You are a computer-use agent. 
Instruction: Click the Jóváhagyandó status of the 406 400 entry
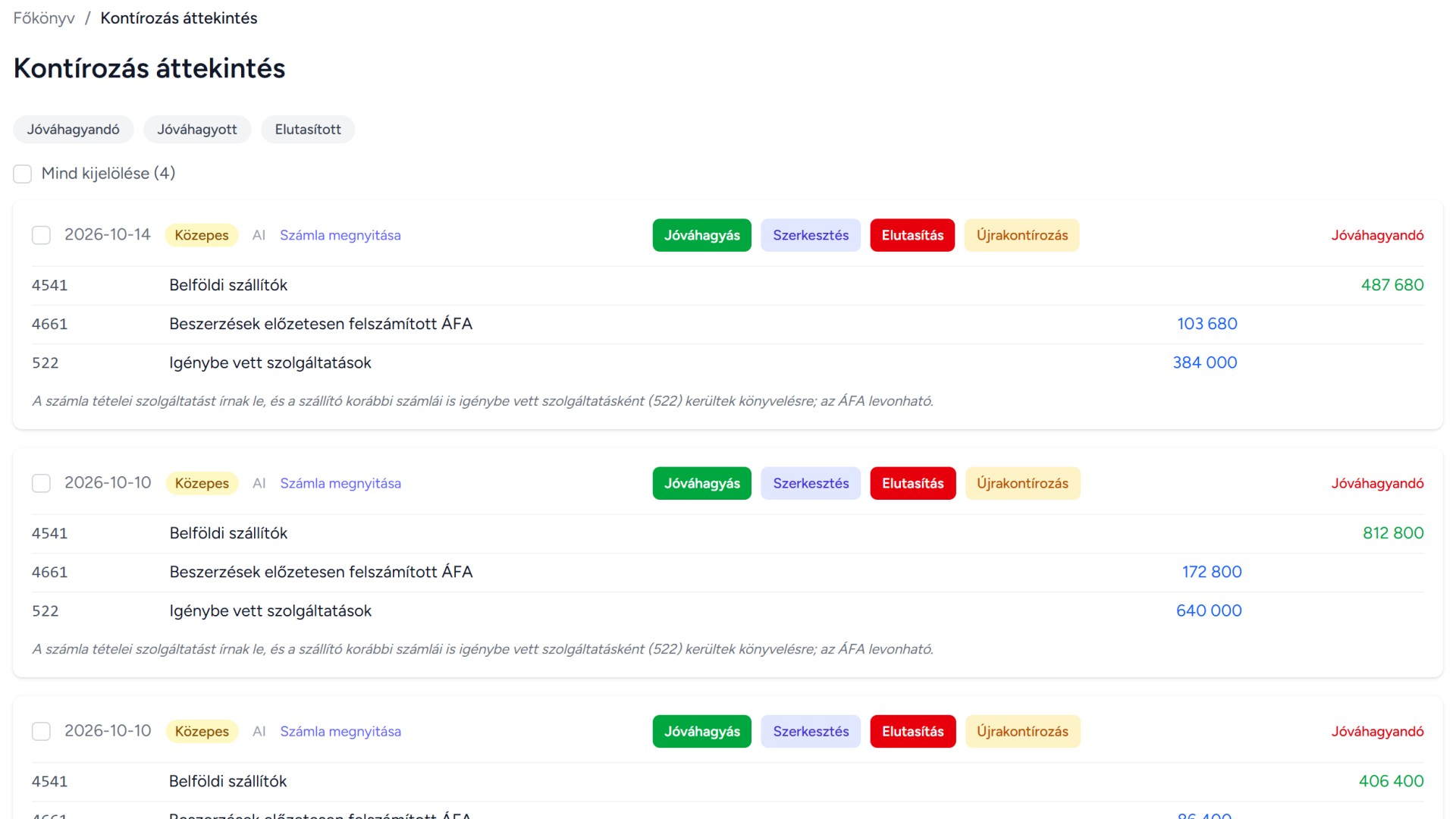tap(1377, 731)
